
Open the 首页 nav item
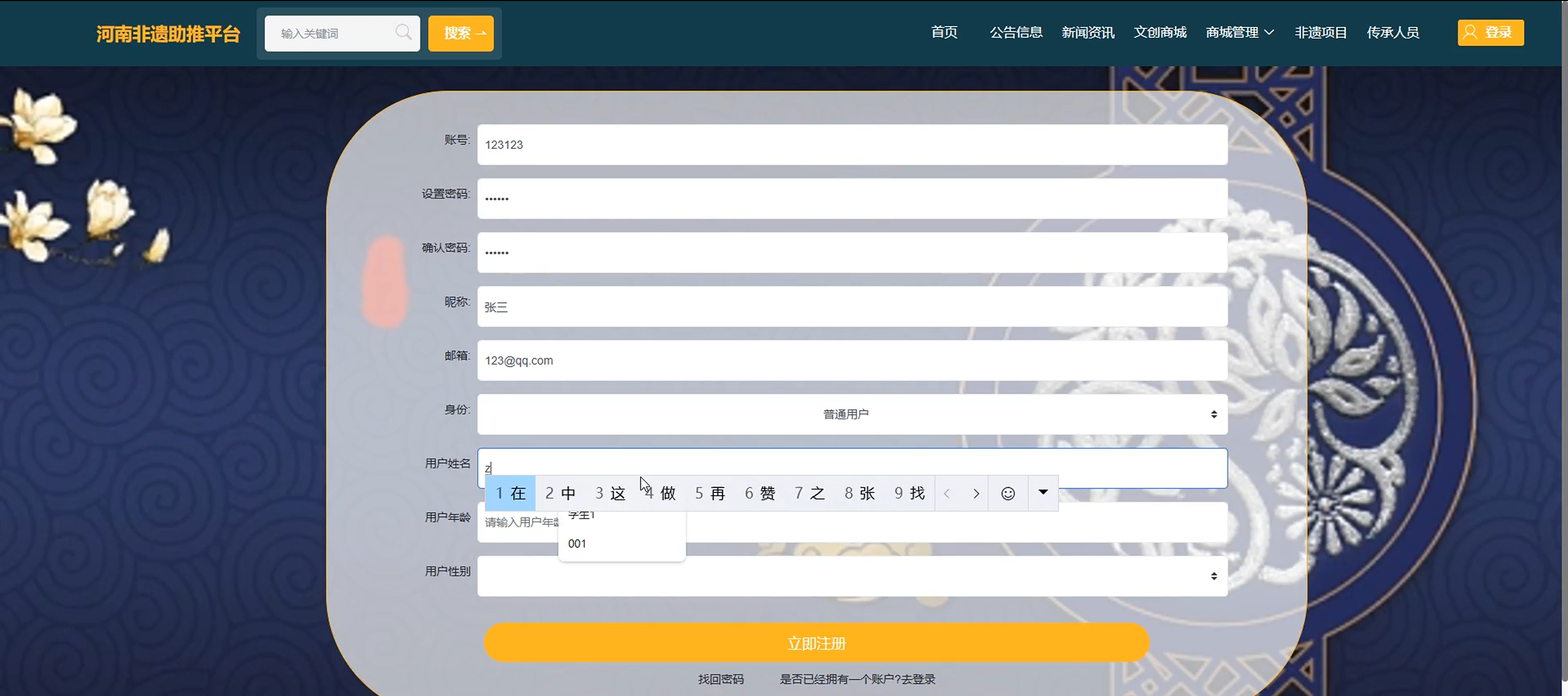944,32
